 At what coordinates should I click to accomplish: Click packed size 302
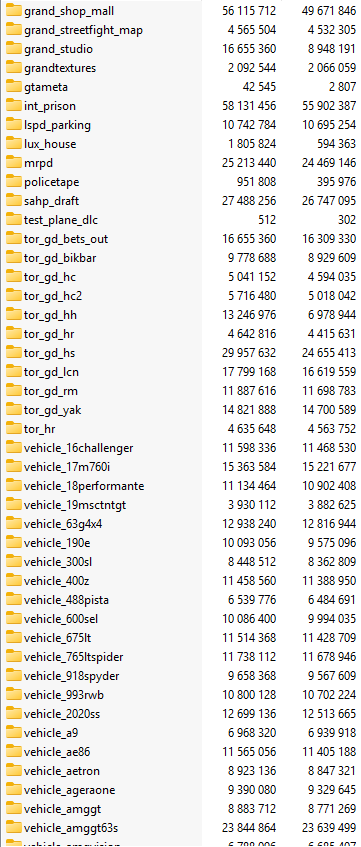pos(347,220)
